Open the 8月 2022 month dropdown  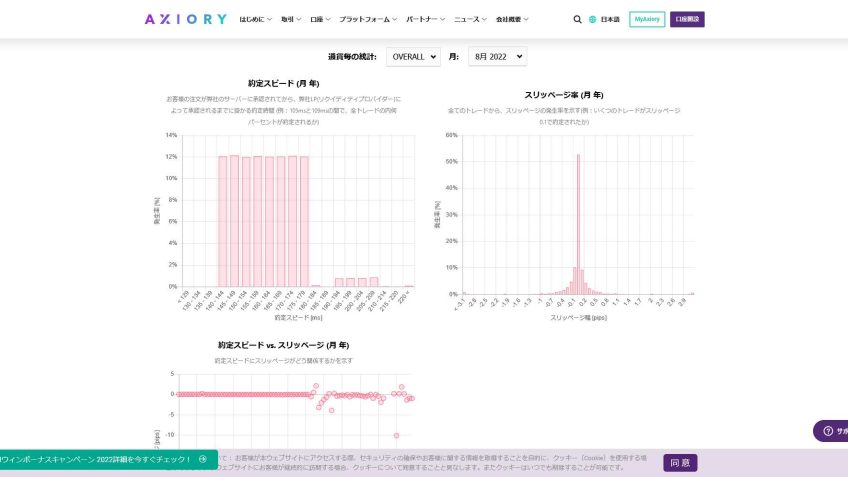click(x=496, y=57)
